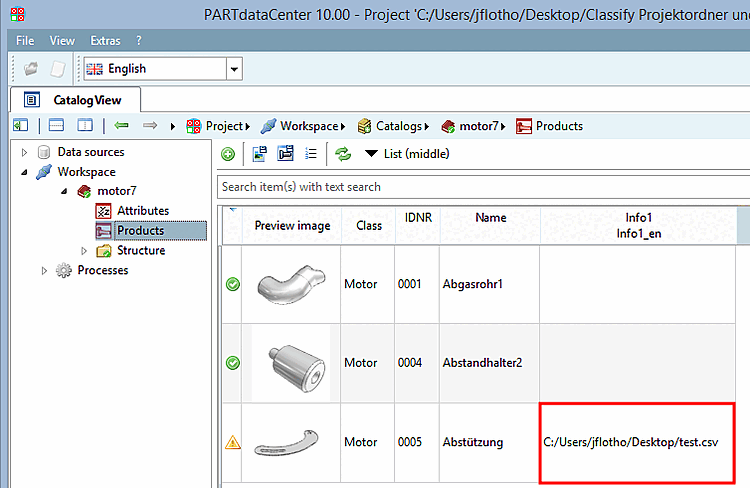
Task: Select Workspace in the tree
Action: point(87,172)
